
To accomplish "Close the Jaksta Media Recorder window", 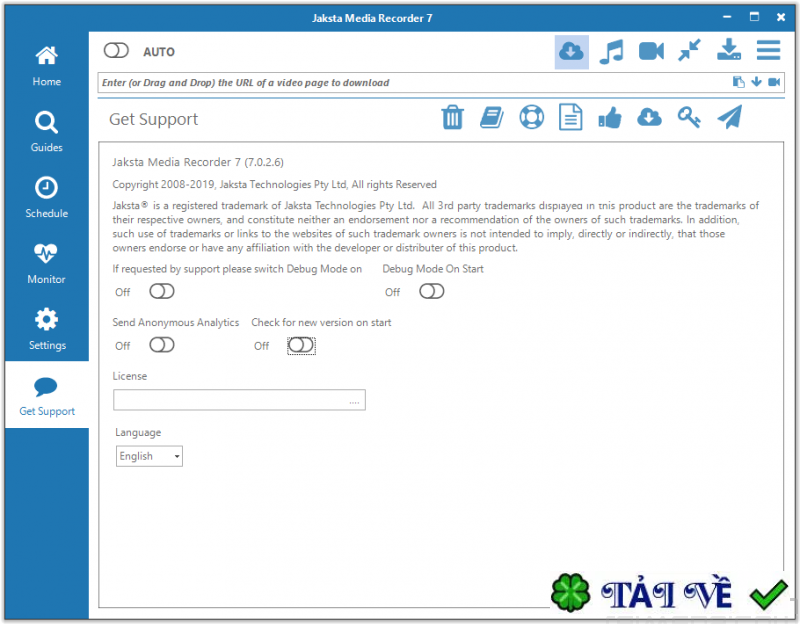I will (781, 17).
